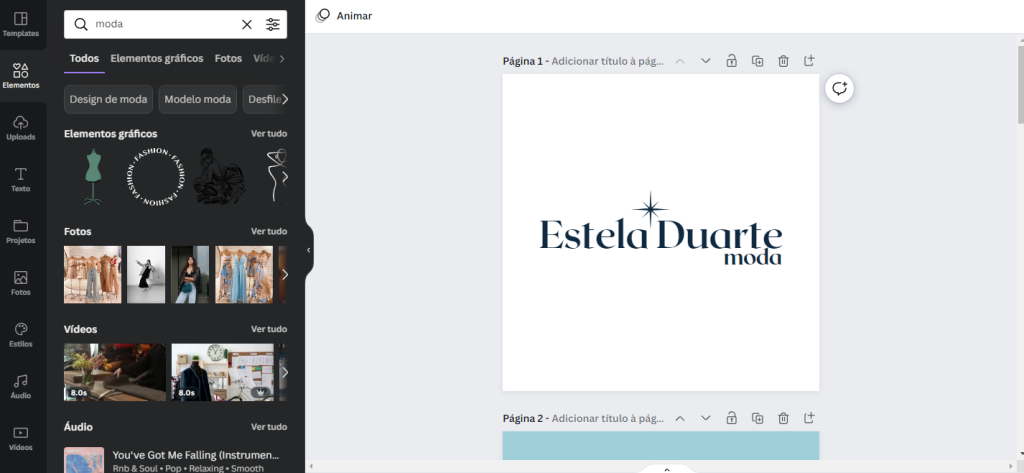Open the Áudio sidebar panel
The image size is (1024, 473).
pos(21,386)
